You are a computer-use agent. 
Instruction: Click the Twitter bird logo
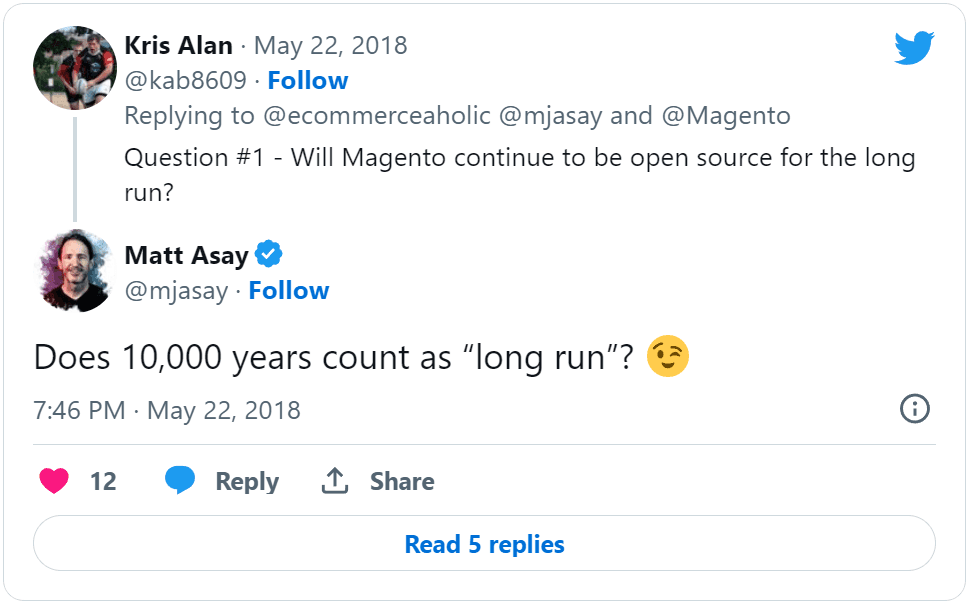pyautogui.click(x=914, y=48)
